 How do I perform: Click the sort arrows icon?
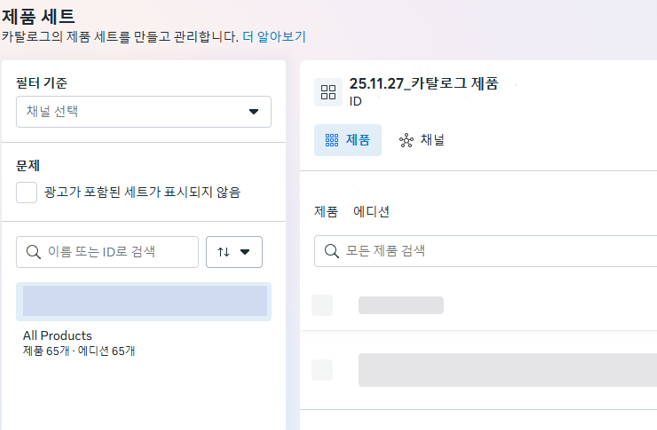point(223,252)
